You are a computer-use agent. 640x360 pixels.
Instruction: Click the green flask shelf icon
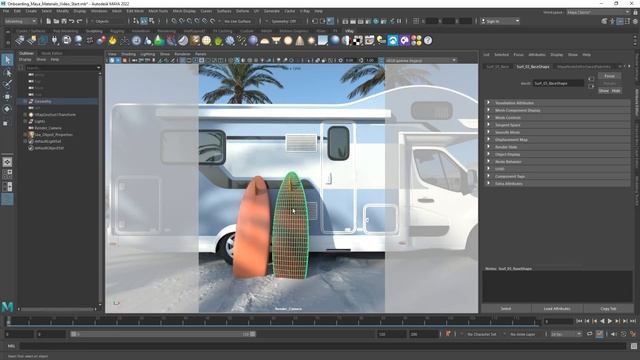point(159,40)
